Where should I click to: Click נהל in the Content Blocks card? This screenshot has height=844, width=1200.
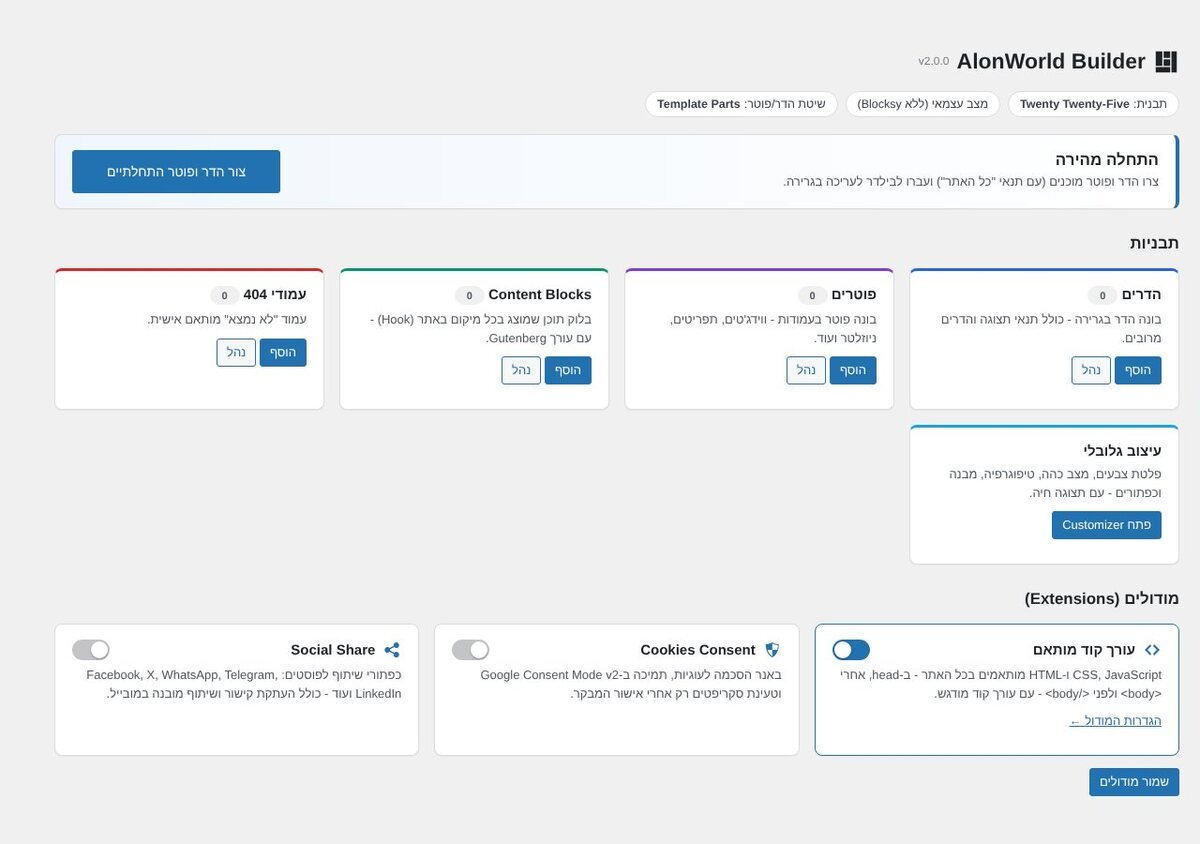pos(521,370)
